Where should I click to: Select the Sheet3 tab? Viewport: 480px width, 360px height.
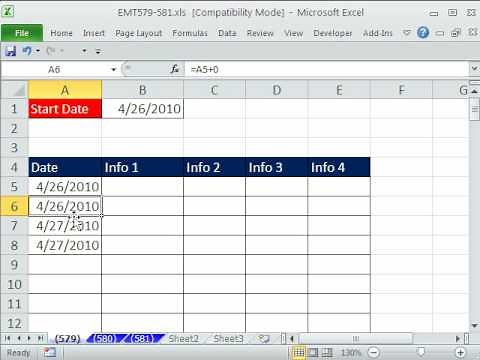(x=228, y=339)
